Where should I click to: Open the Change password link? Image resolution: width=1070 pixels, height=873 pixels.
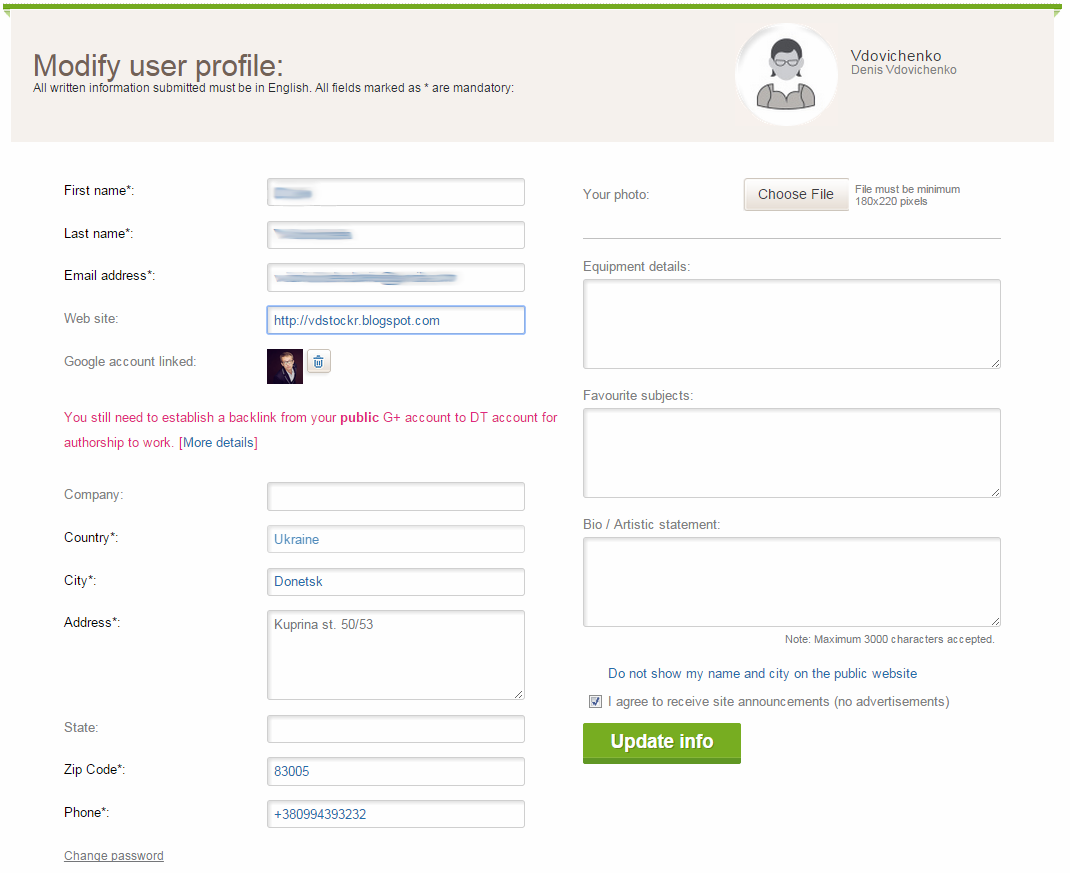click(114, 855)
